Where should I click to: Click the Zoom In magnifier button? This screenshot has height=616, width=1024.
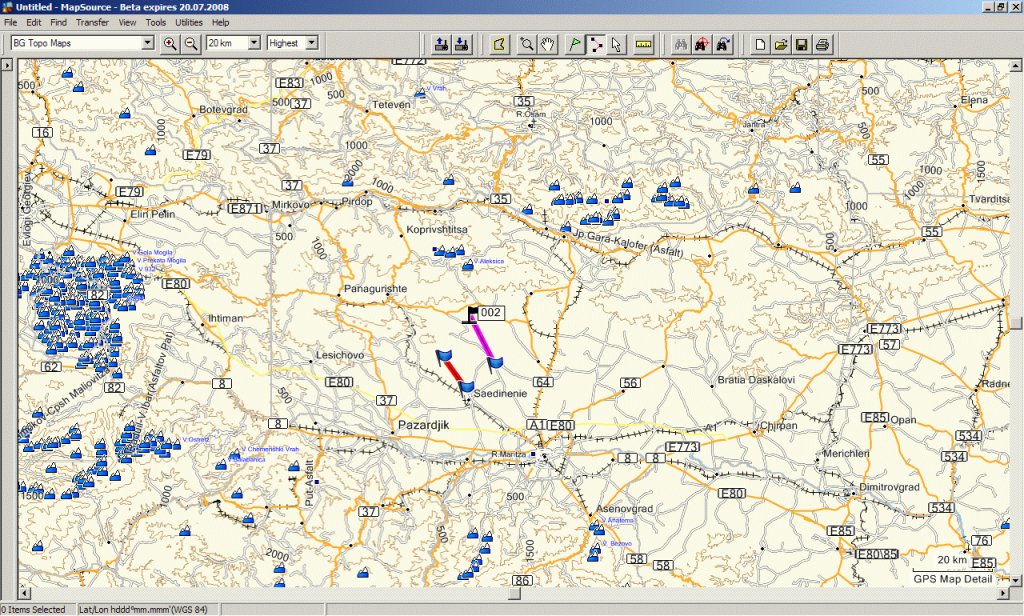170,43
